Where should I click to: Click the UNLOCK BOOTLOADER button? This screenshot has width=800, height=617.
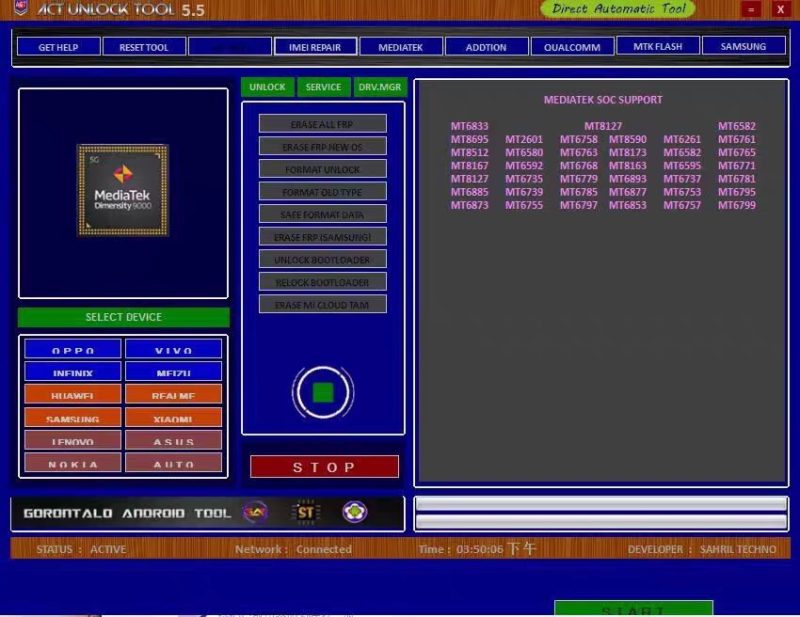click(x=322, y=259)
